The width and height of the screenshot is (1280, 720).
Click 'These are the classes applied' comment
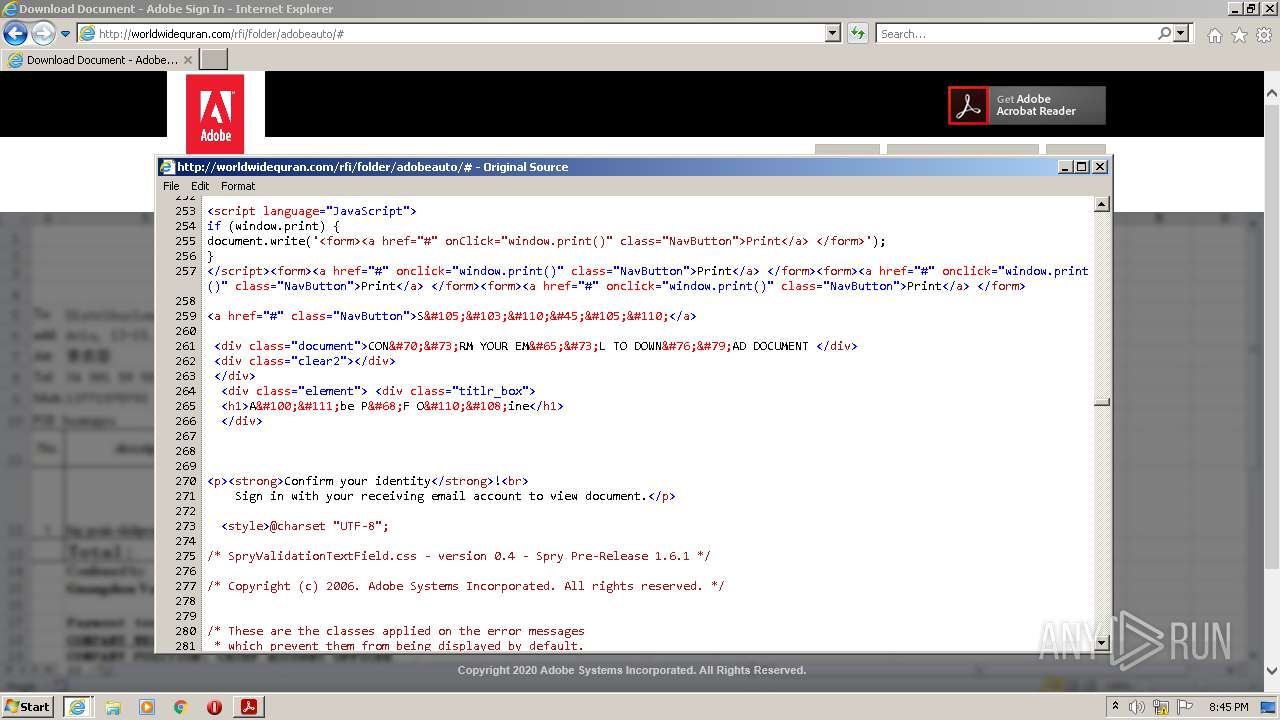pos(396,631)
